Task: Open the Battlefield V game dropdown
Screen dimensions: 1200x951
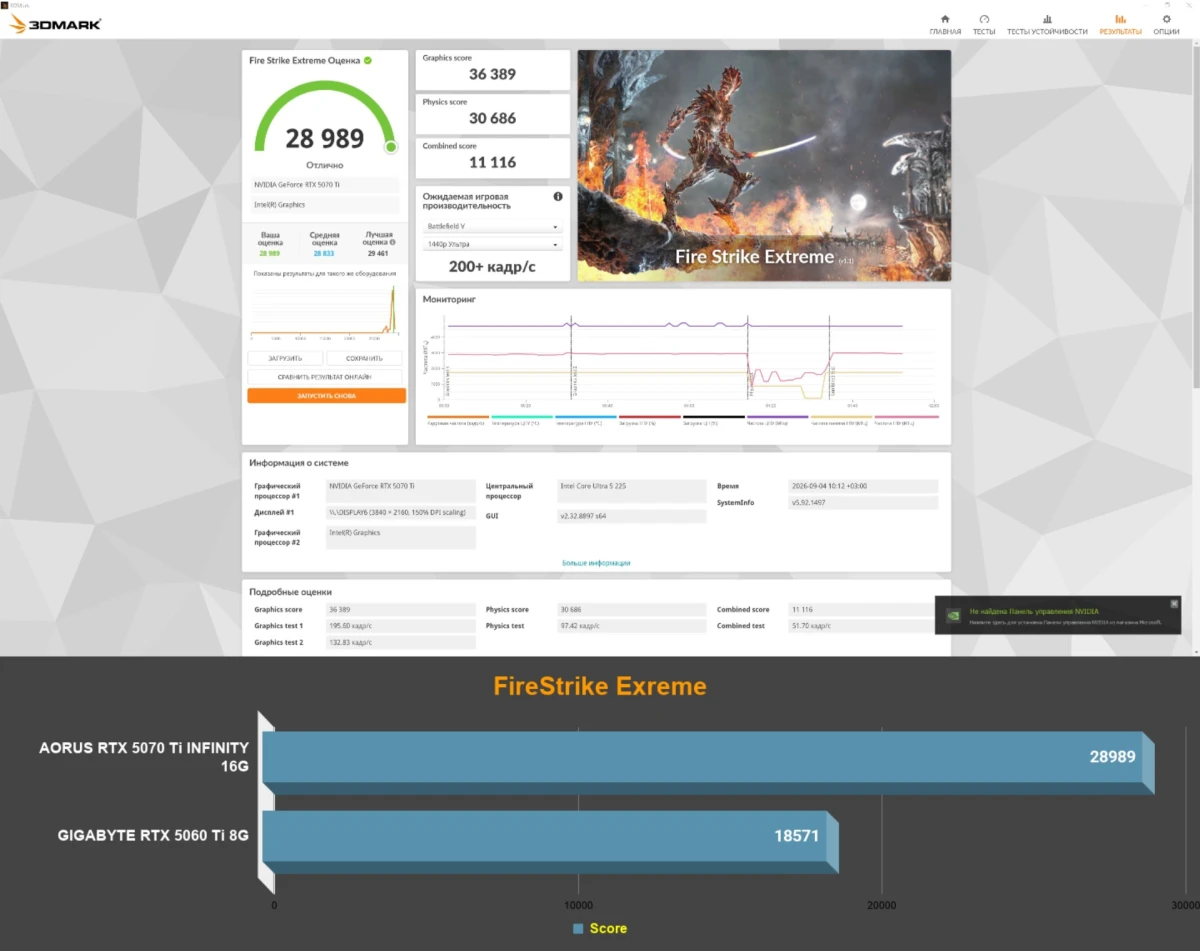Action: click(492, 227)
